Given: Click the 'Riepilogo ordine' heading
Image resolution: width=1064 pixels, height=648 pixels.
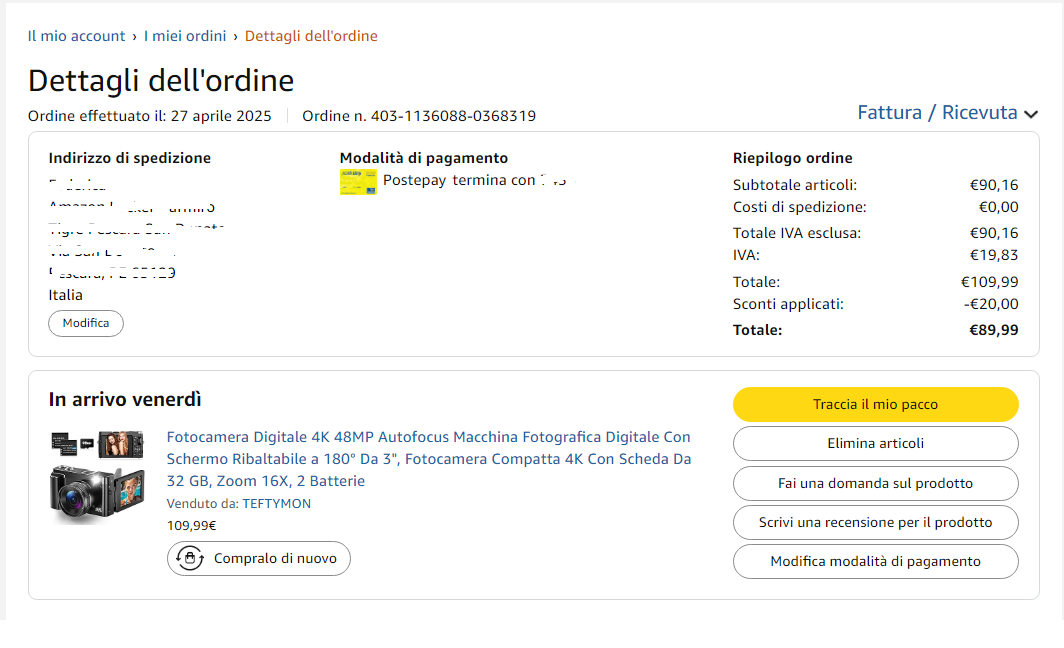Looking at the screenshot, I should [793, 158].
